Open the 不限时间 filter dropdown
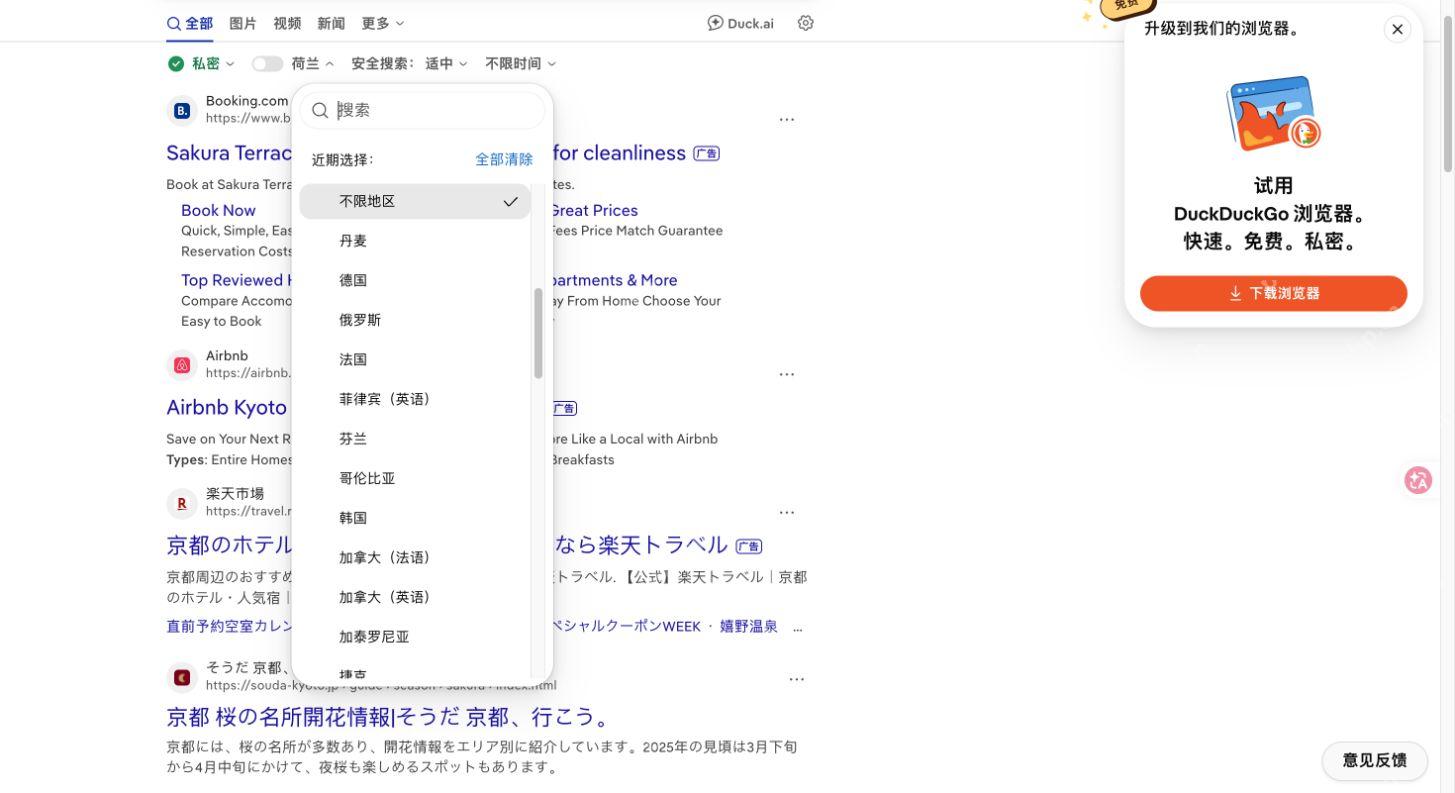Screen dimensions: 1455x793 tap(520, 63)
